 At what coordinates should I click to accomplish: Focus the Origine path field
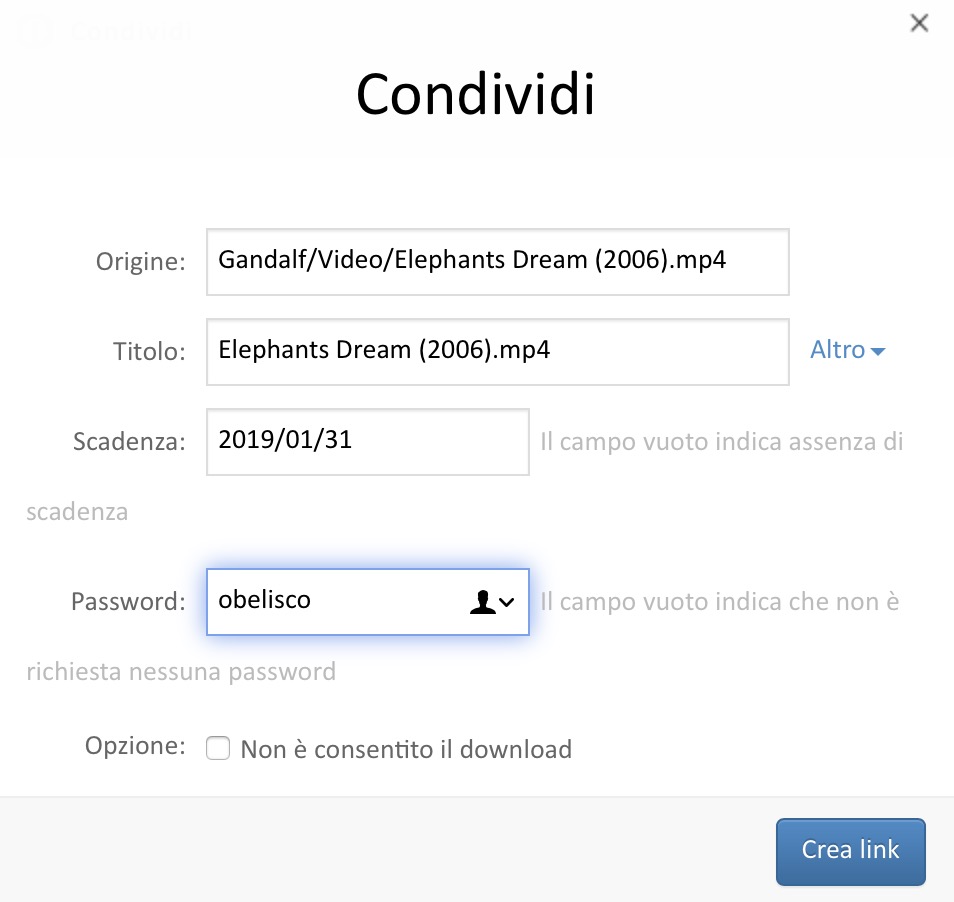(x=497, y=262)
